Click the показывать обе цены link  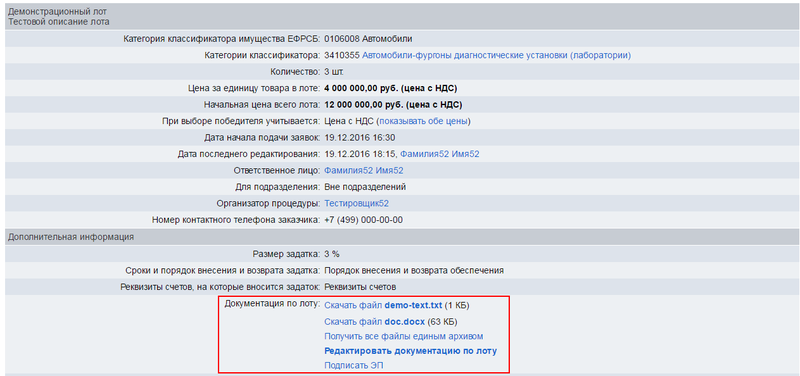(x=423, y=121)
